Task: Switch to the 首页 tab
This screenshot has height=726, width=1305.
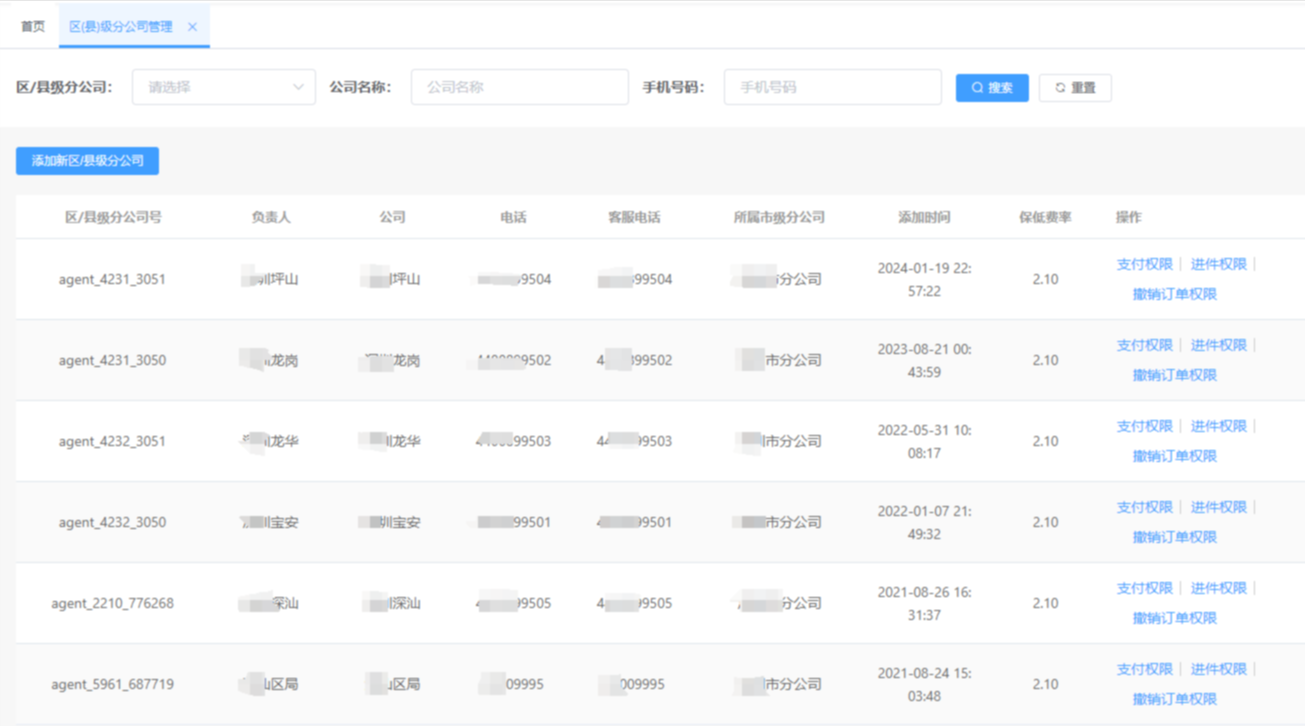Action: click(x=33, y=27)
